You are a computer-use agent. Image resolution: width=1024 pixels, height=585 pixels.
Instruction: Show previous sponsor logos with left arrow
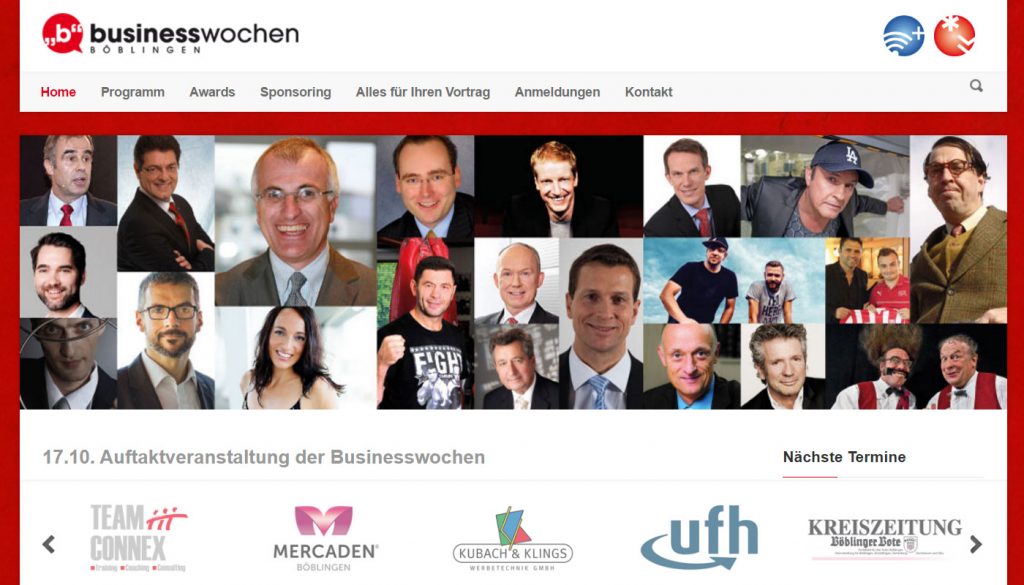click(x=48, y=544)
